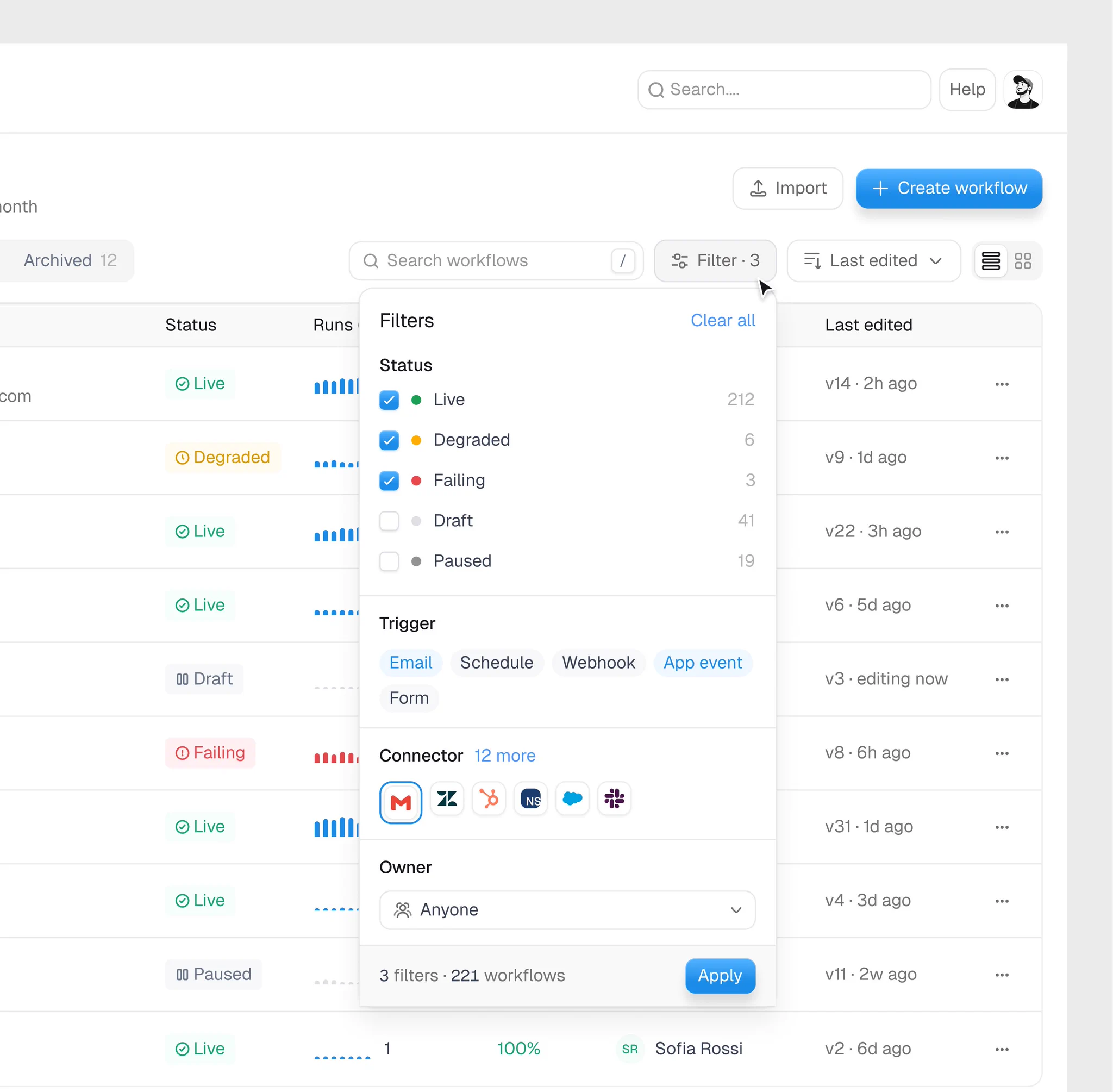1113x1092 pixels.
Task: Uncheck the Failing status filter
Action: (x=389, y=480)
